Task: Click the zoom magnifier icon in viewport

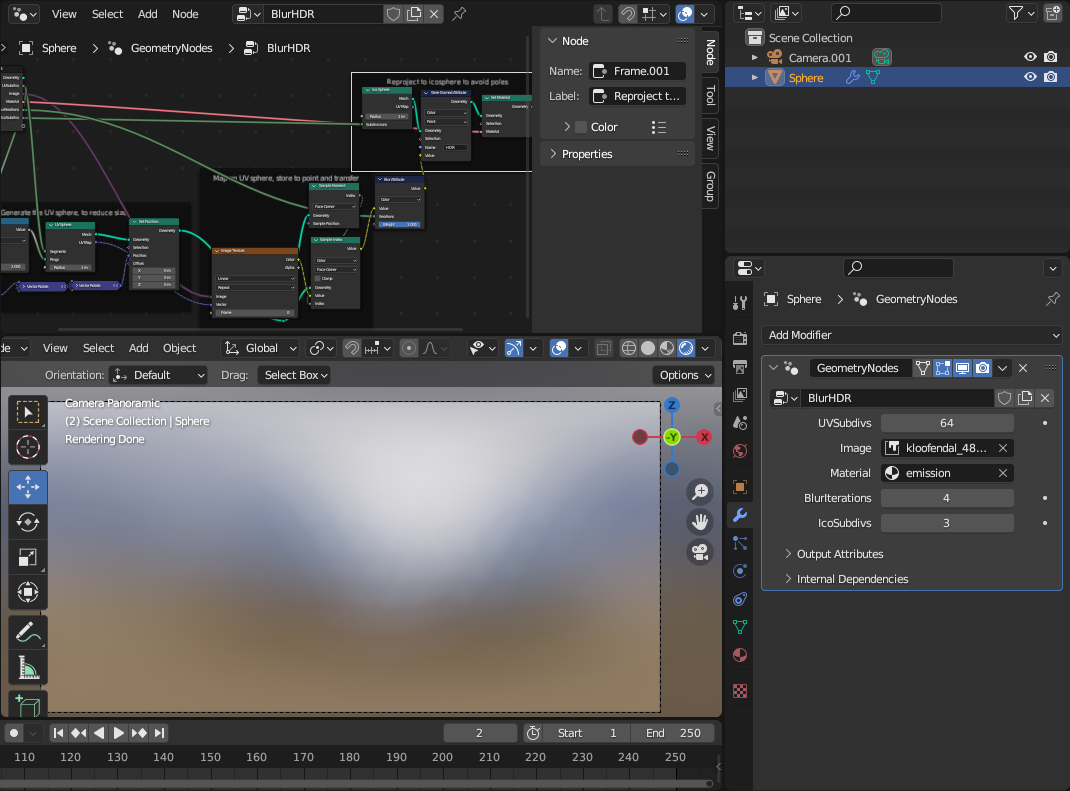Action: tap(700, 491)
